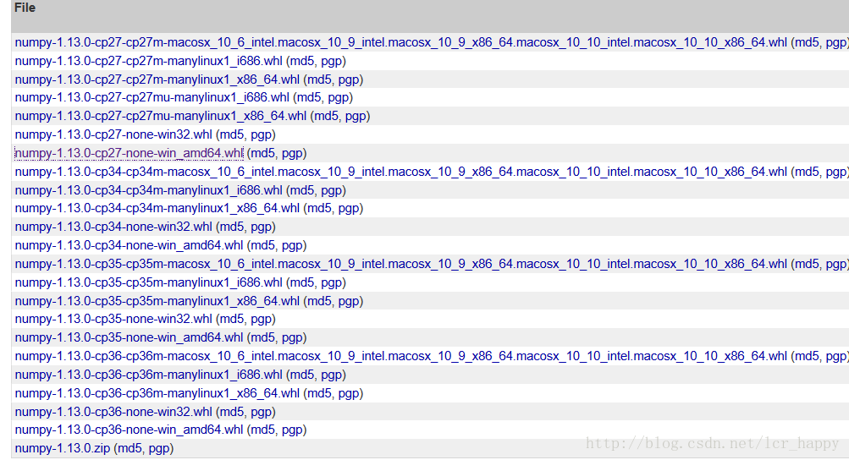The image size is (849, 460).
Task: Open md5 link for numpy-1.13.0.zip
Action: (129, 448)
